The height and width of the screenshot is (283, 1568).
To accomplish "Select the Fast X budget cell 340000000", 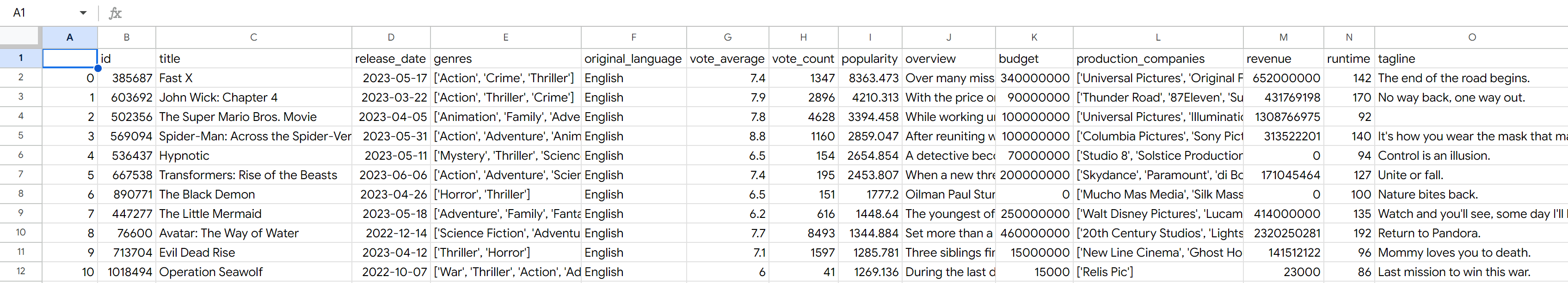I will point(1033,78).
